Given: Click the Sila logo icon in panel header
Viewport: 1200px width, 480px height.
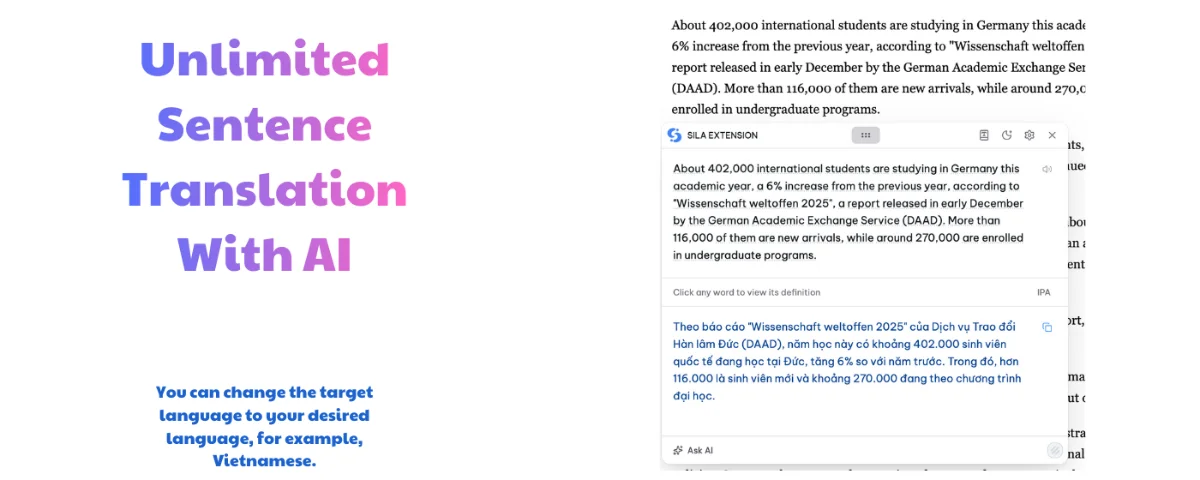Looking at the screenshot, I should (675, 135).
